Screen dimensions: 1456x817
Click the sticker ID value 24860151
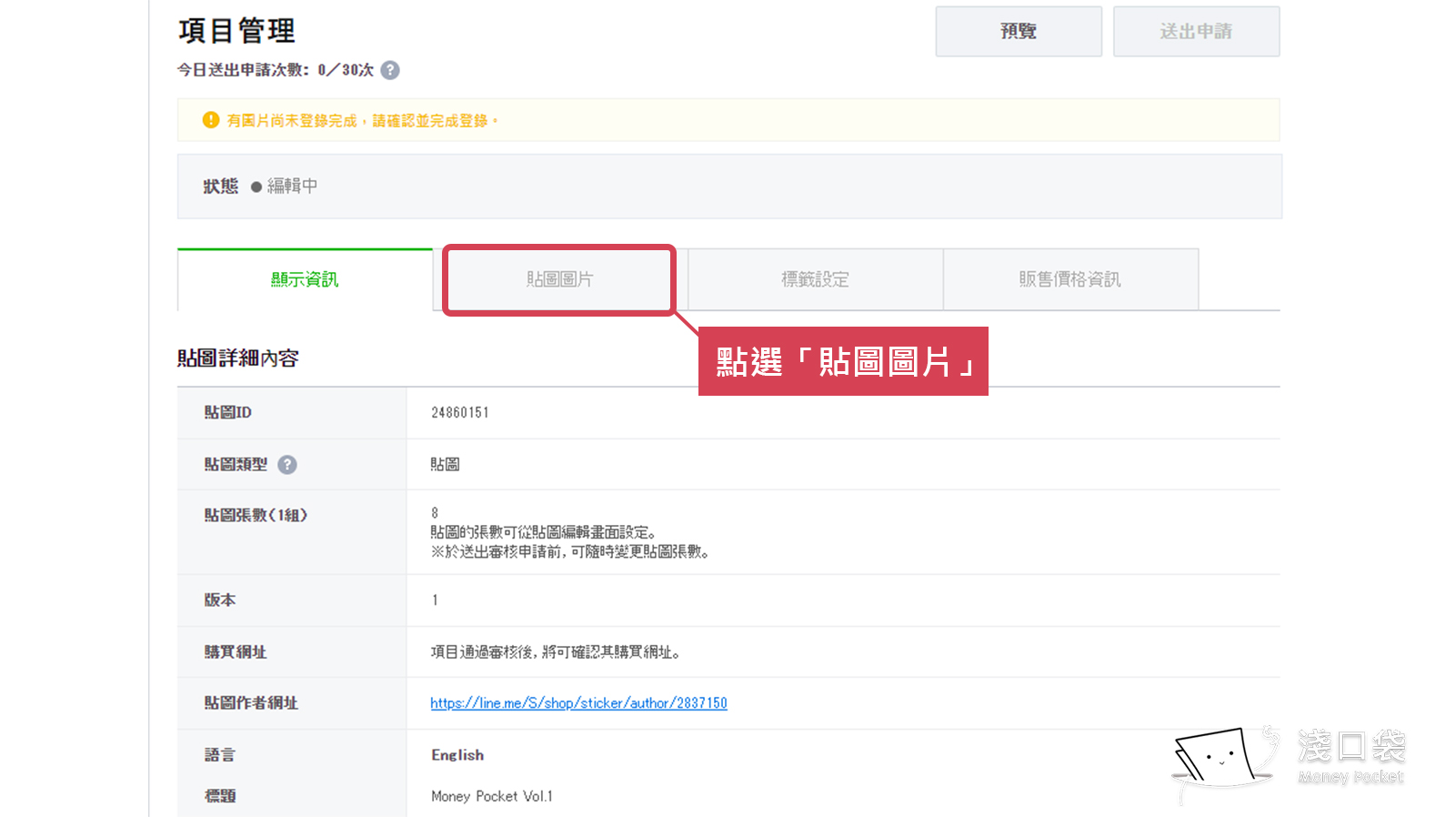click(460, 413)
